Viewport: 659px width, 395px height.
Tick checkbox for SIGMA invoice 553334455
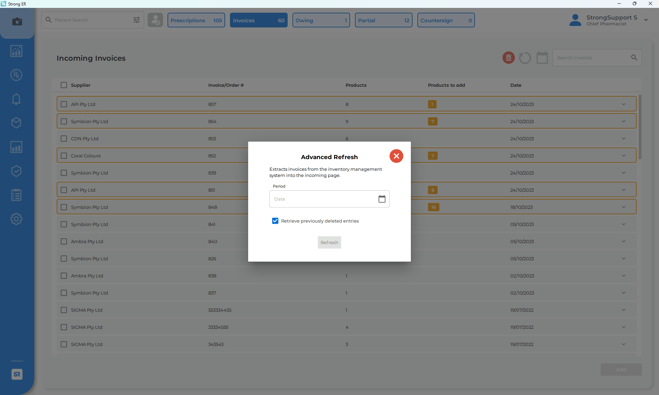tap(64, 310)
